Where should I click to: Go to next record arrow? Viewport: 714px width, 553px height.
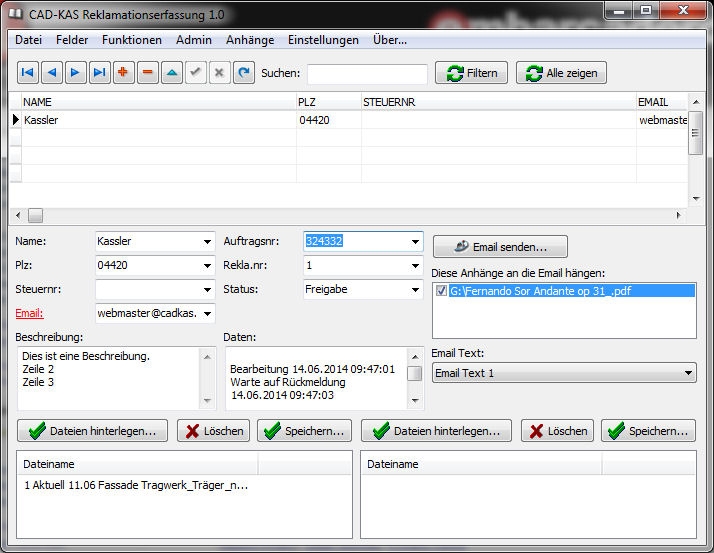76,73
